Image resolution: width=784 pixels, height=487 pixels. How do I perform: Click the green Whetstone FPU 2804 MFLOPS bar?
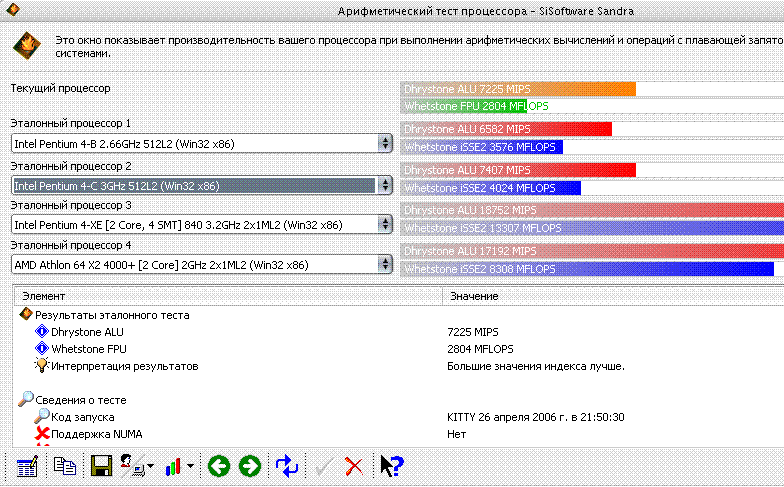click(x=464, y=106)
